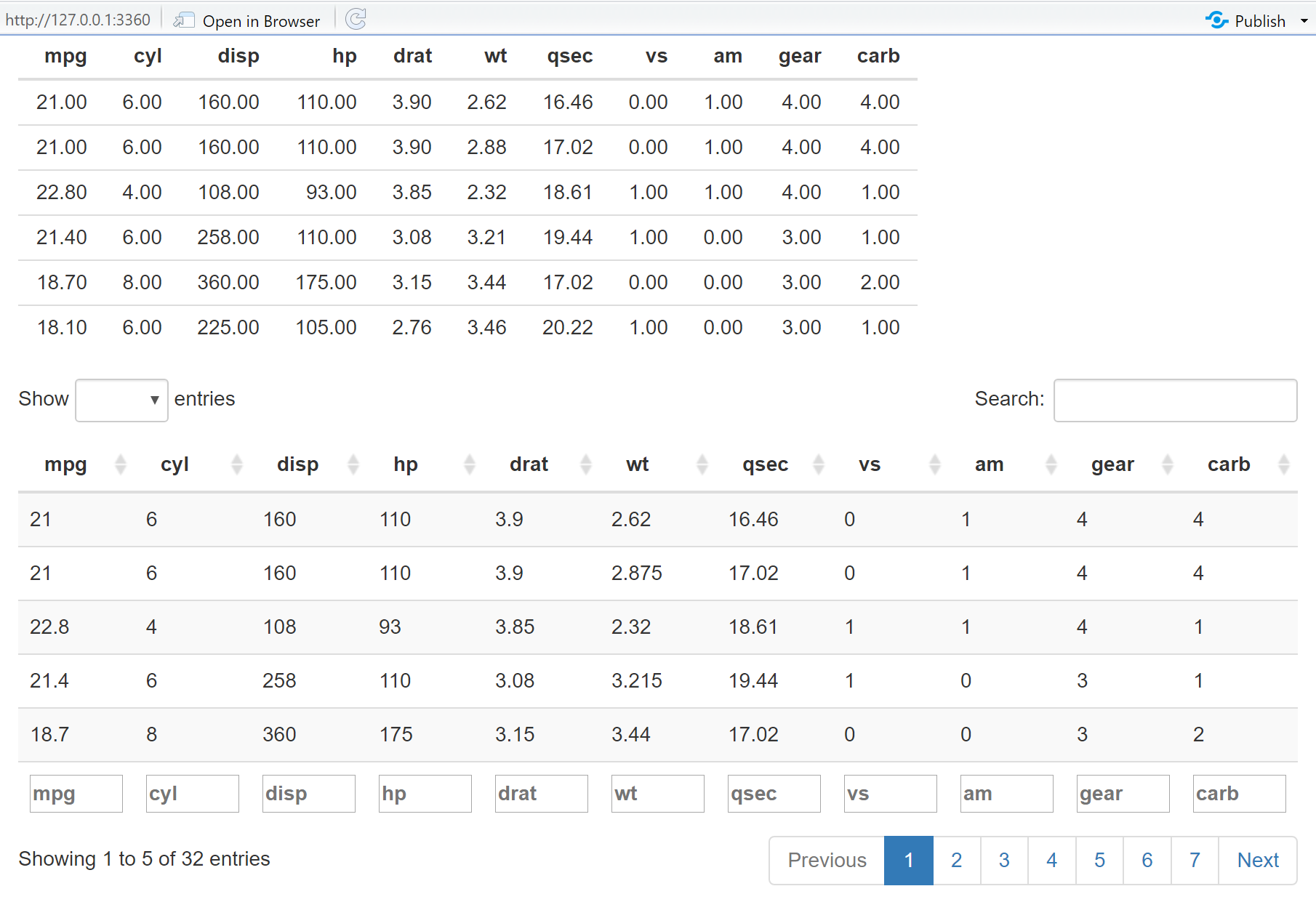
Task: Sort by mpg column sort arrows
Action: 121,464
